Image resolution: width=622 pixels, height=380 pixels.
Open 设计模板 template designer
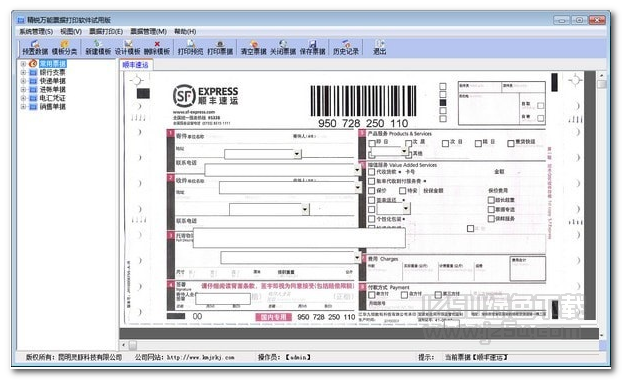[127, 48]
